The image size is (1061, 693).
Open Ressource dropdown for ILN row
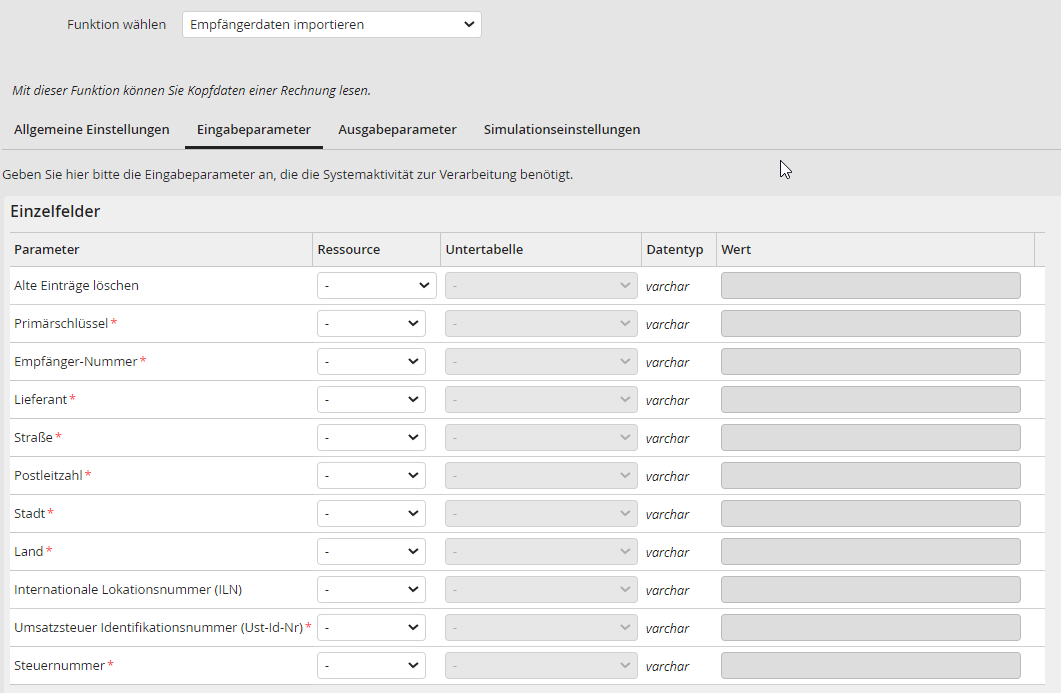pyautogui.click(x=371, y=590)
